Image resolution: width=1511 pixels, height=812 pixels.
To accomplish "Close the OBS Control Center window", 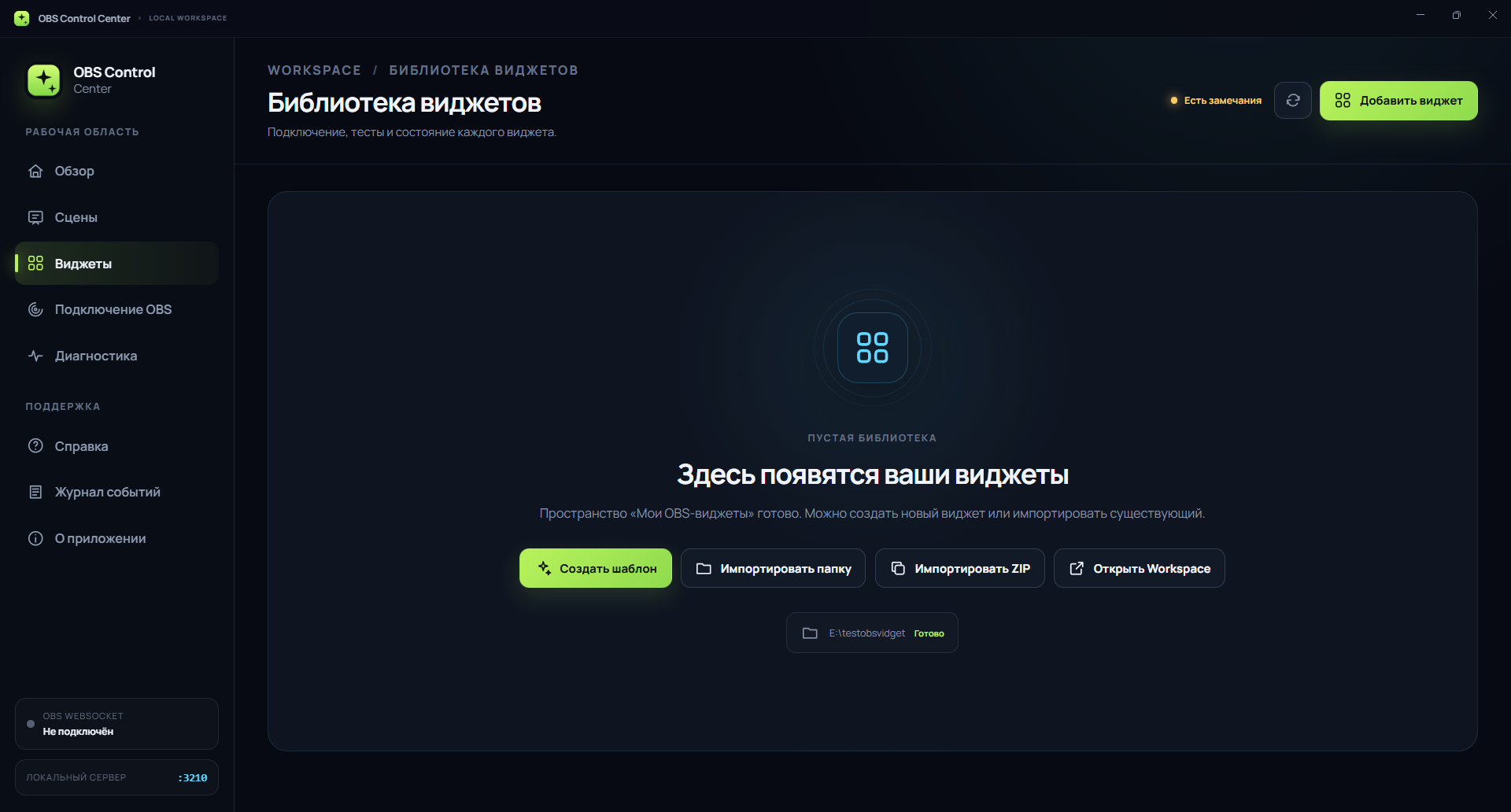I will [x=1493, y=15].
